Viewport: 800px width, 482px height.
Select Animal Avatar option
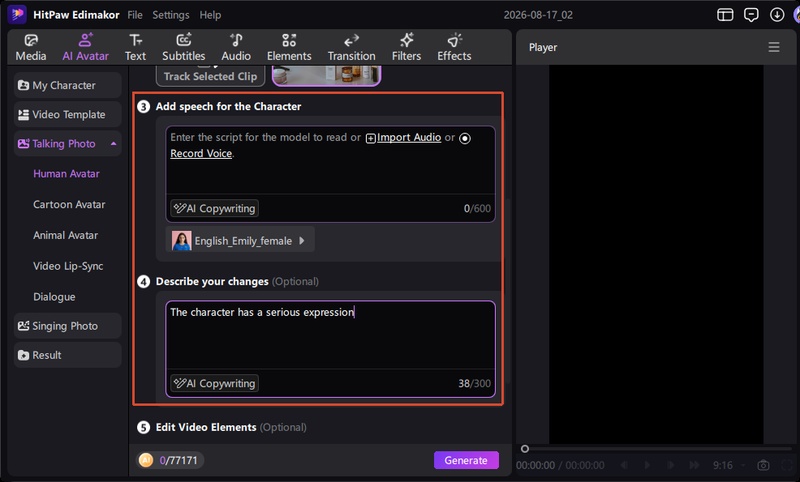65,235
